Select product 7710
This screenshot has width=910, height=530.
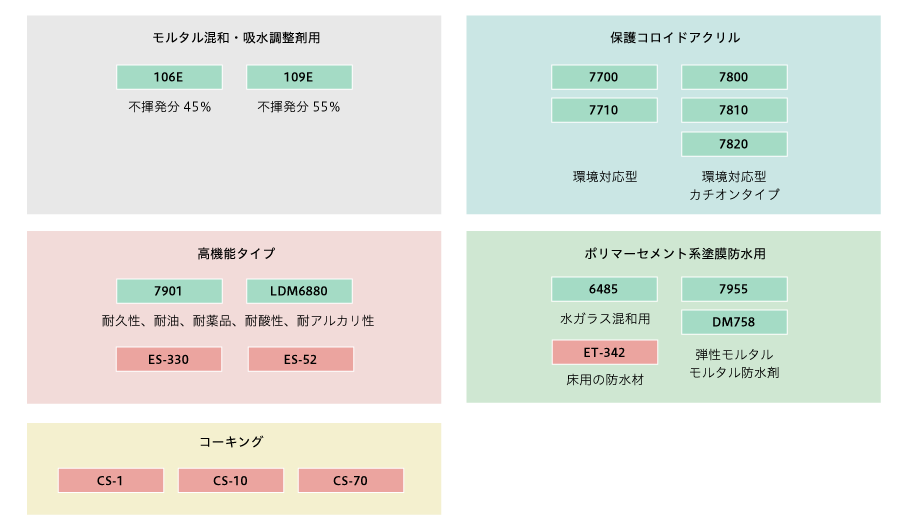604,110
